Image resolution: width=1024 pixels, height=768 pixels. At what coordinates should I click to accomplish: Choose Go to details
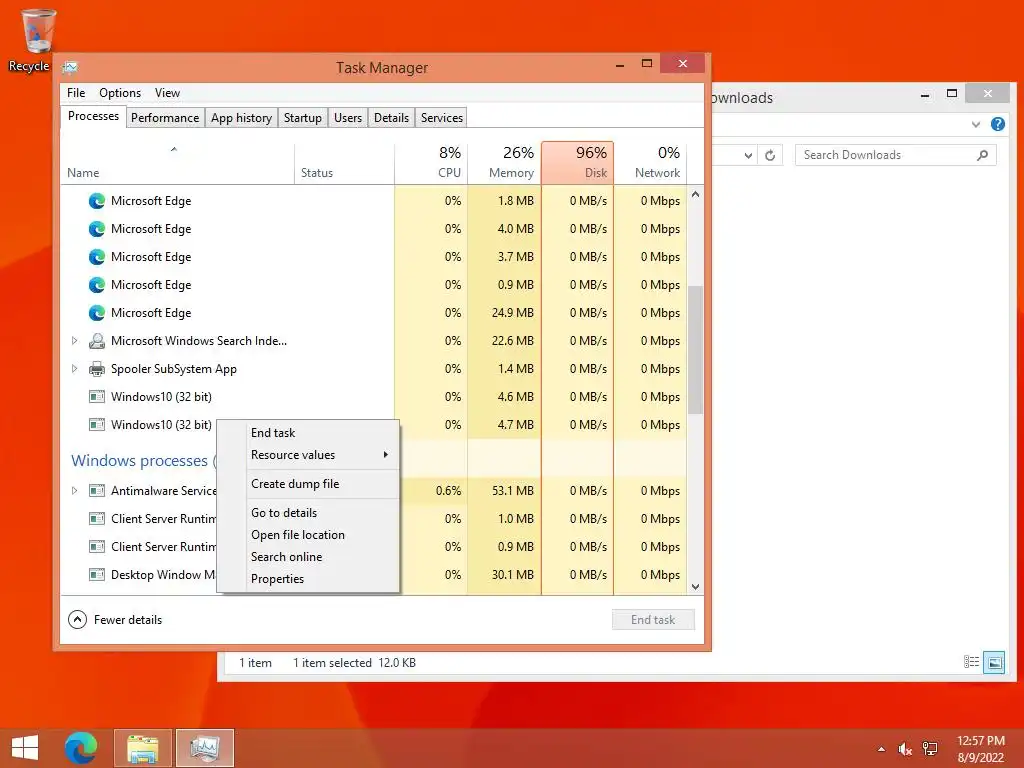click(308, 513)
